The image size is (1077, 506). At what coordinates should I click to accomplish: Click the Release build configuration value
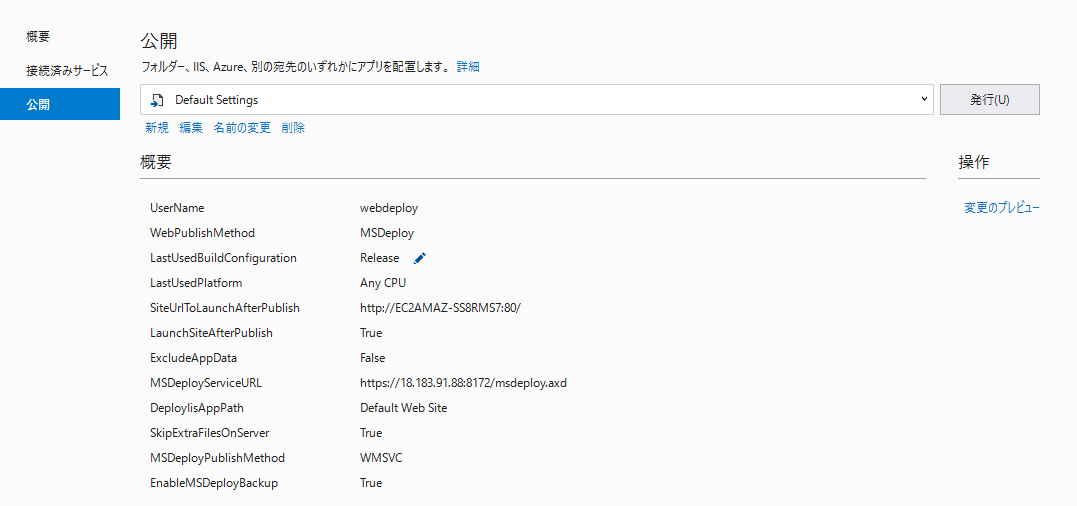[379, 258]
